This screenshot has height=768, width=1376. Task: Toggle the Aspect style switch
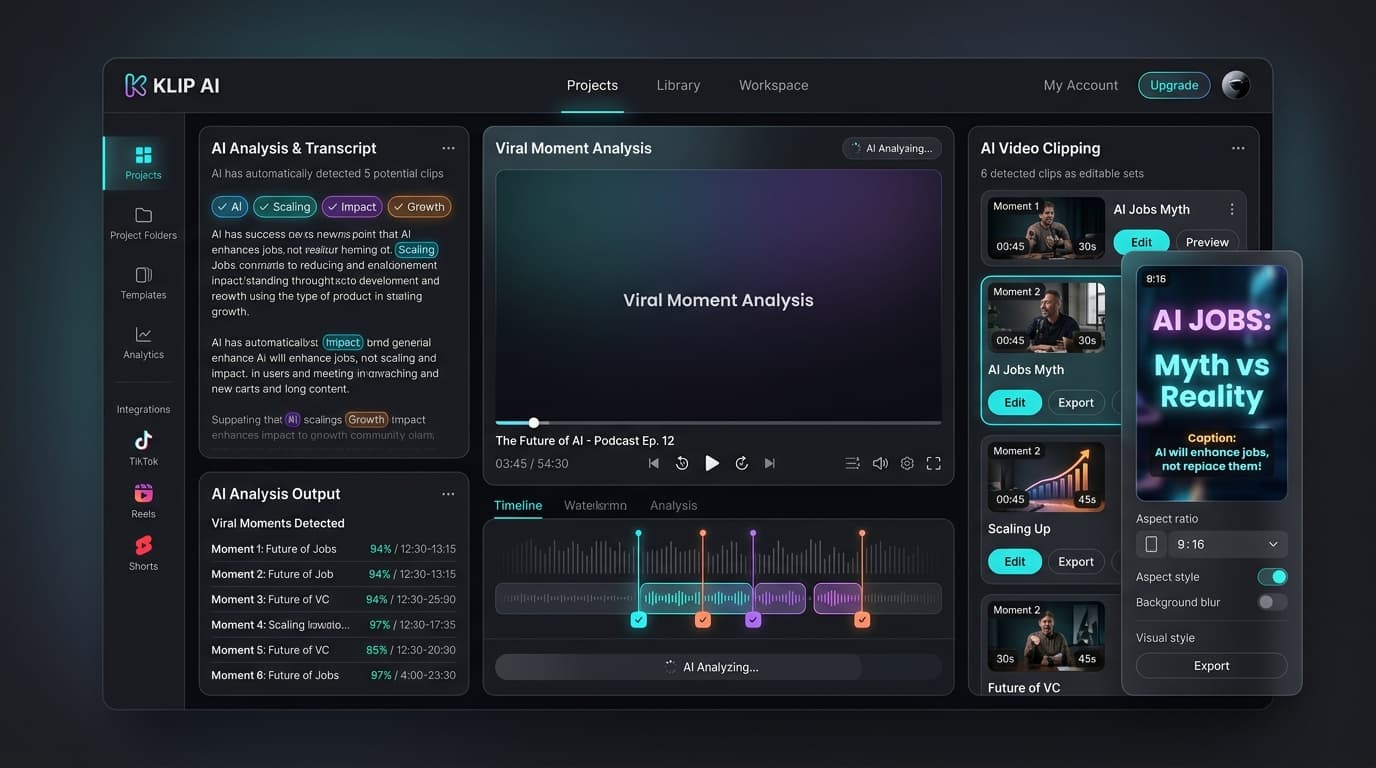(1272, 577)
